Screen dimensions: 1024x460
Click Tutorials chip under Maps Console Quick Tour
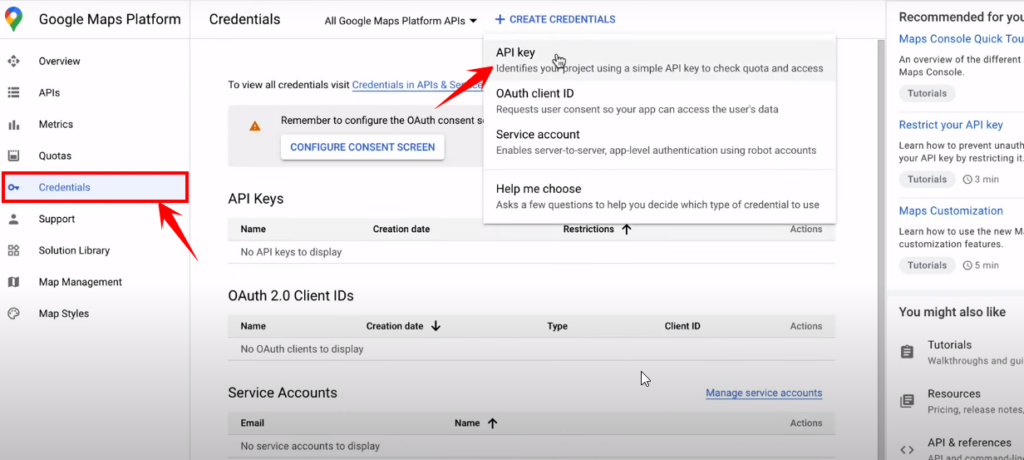[927, 93]
